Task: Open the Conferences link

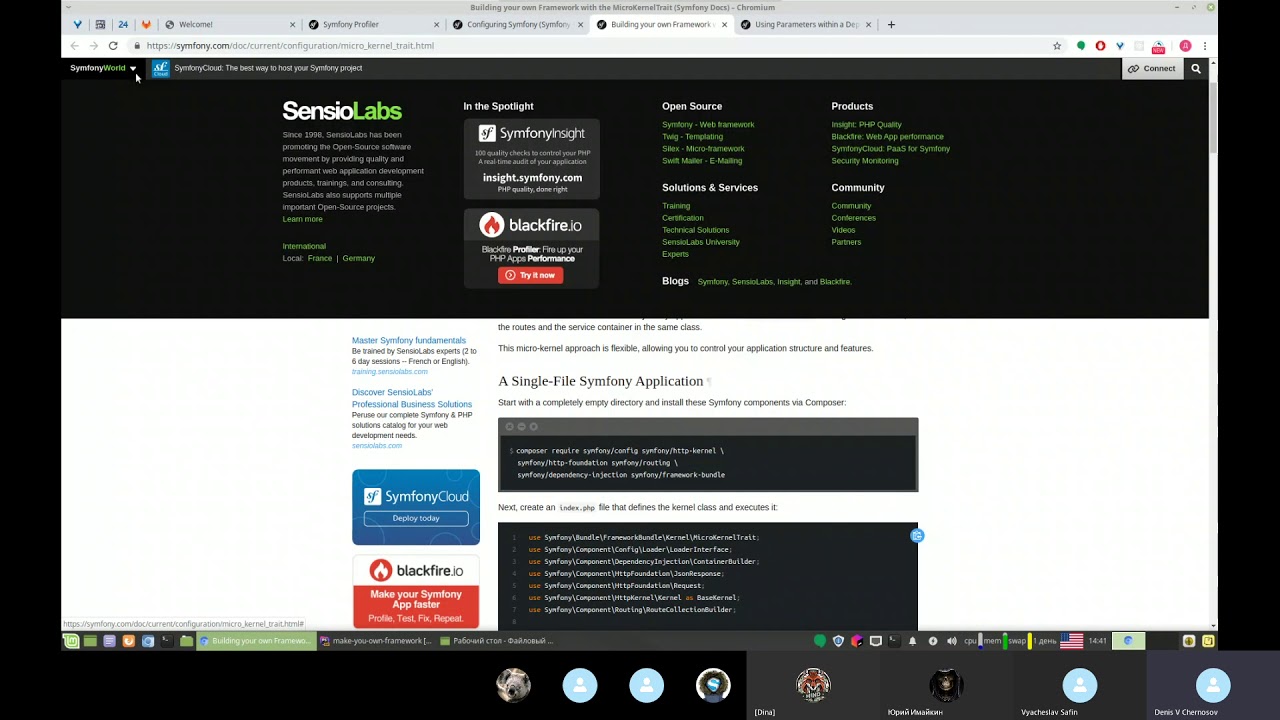Action: coord(853,217)
